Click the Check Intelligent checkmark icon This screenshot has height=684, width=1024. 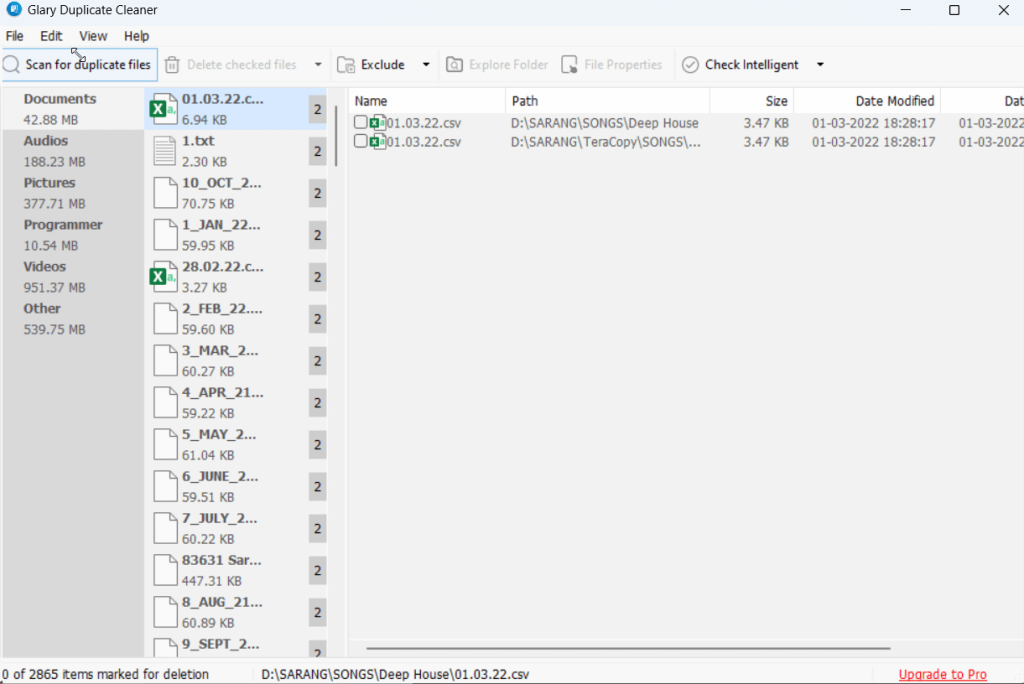point(690,65)
